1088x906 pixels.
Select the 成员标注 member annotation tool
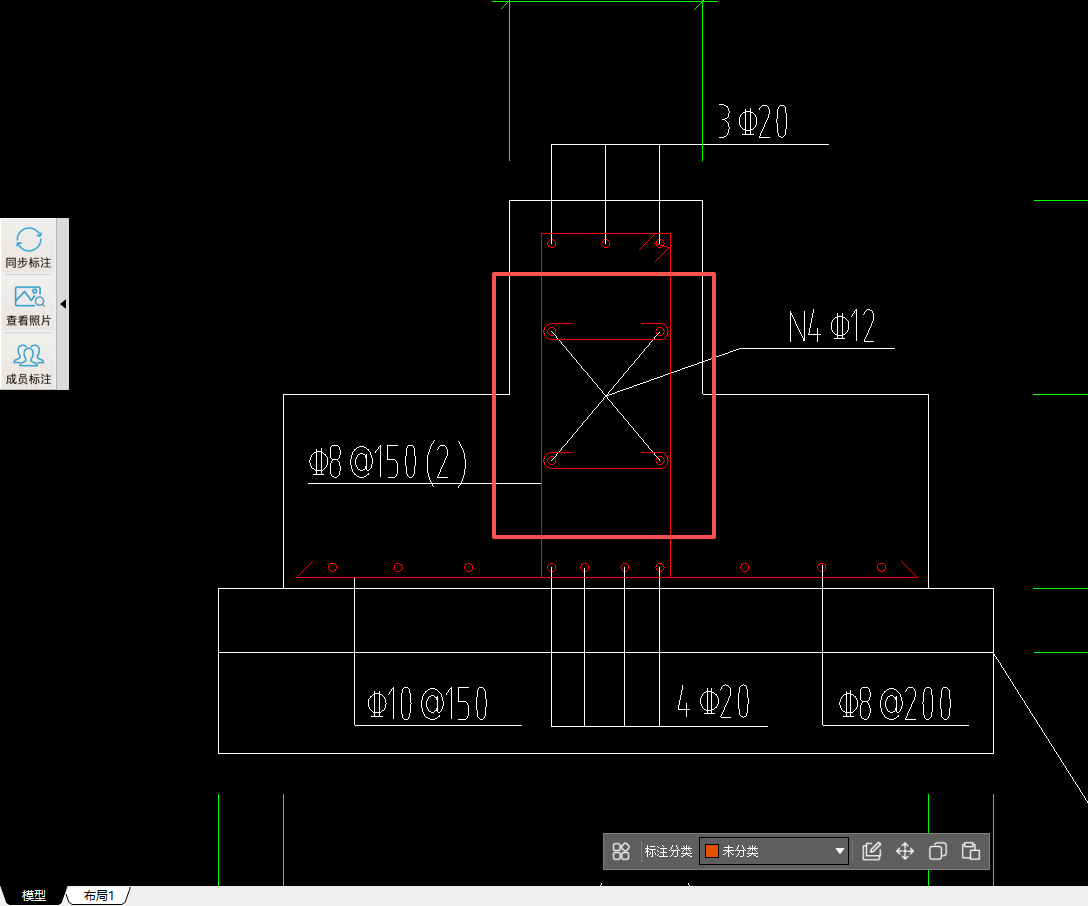(x=28, y=364)
